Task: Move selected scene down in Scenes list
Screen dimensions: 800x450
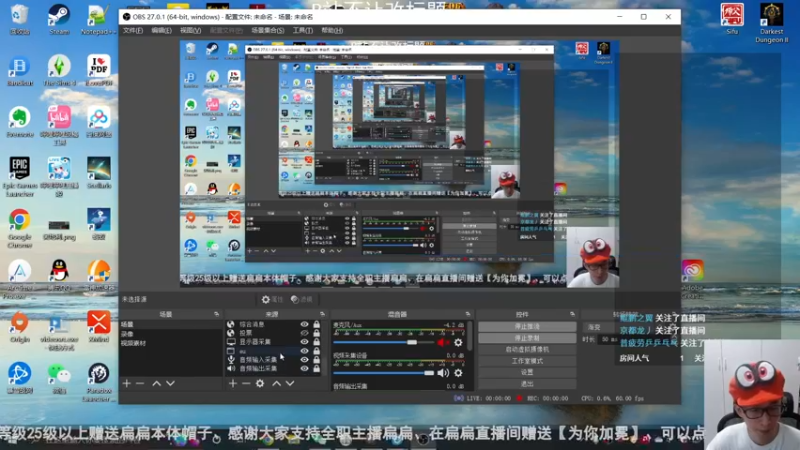Action: [170, 383]
